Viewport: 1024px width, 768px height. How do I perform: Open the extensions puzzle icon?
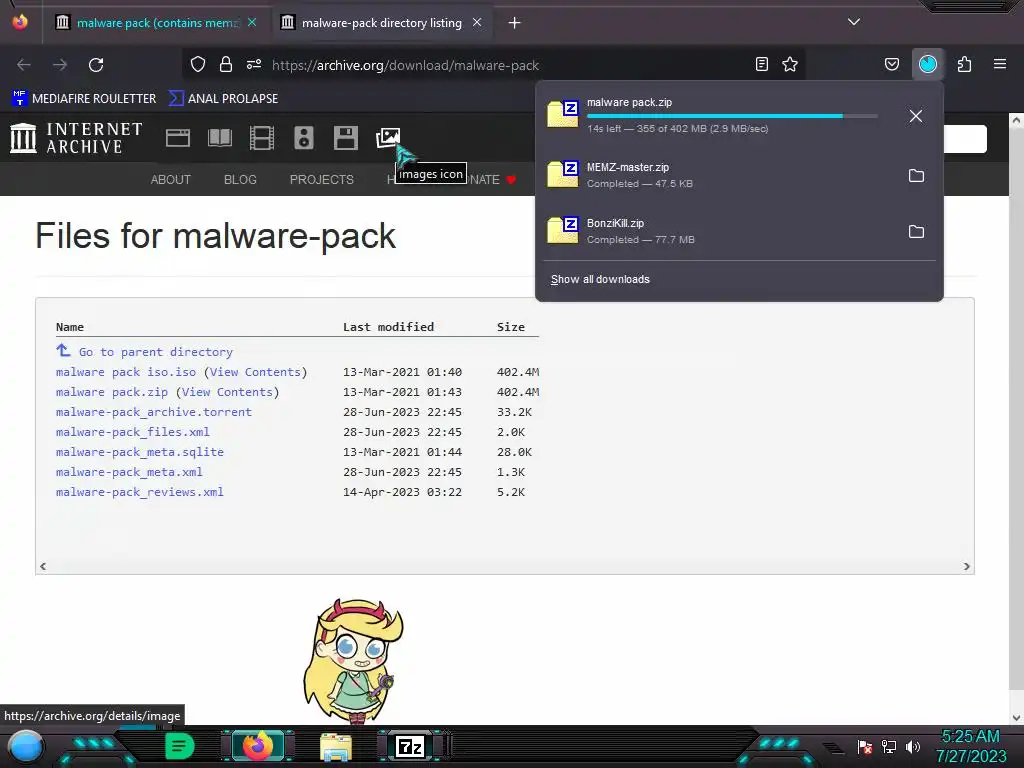(965, 64)
